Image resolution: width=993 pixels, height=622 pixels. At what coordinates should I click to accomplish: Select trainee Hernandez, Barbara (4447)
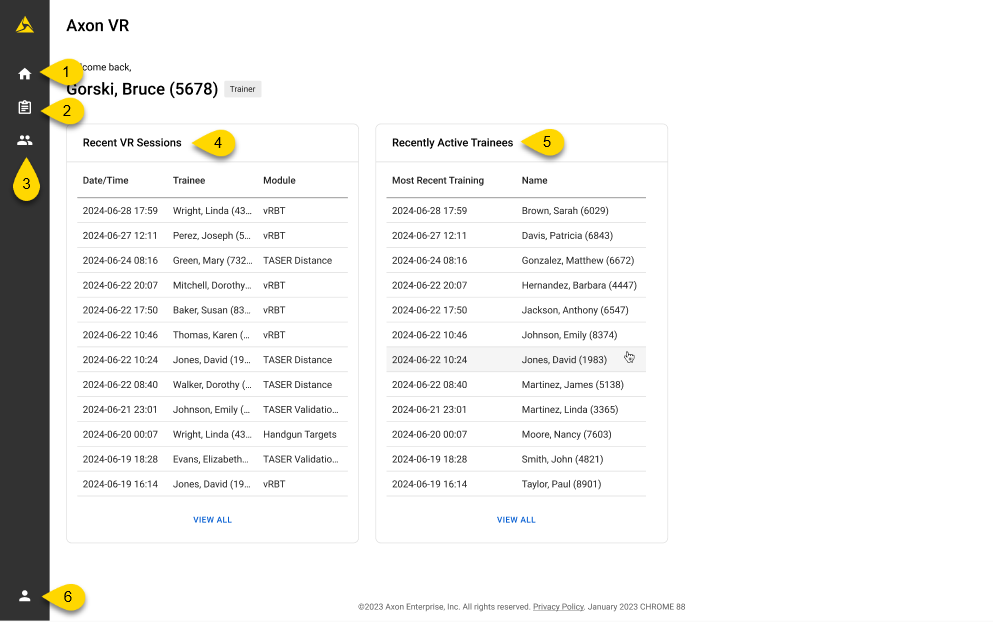(x=516, y=285)
